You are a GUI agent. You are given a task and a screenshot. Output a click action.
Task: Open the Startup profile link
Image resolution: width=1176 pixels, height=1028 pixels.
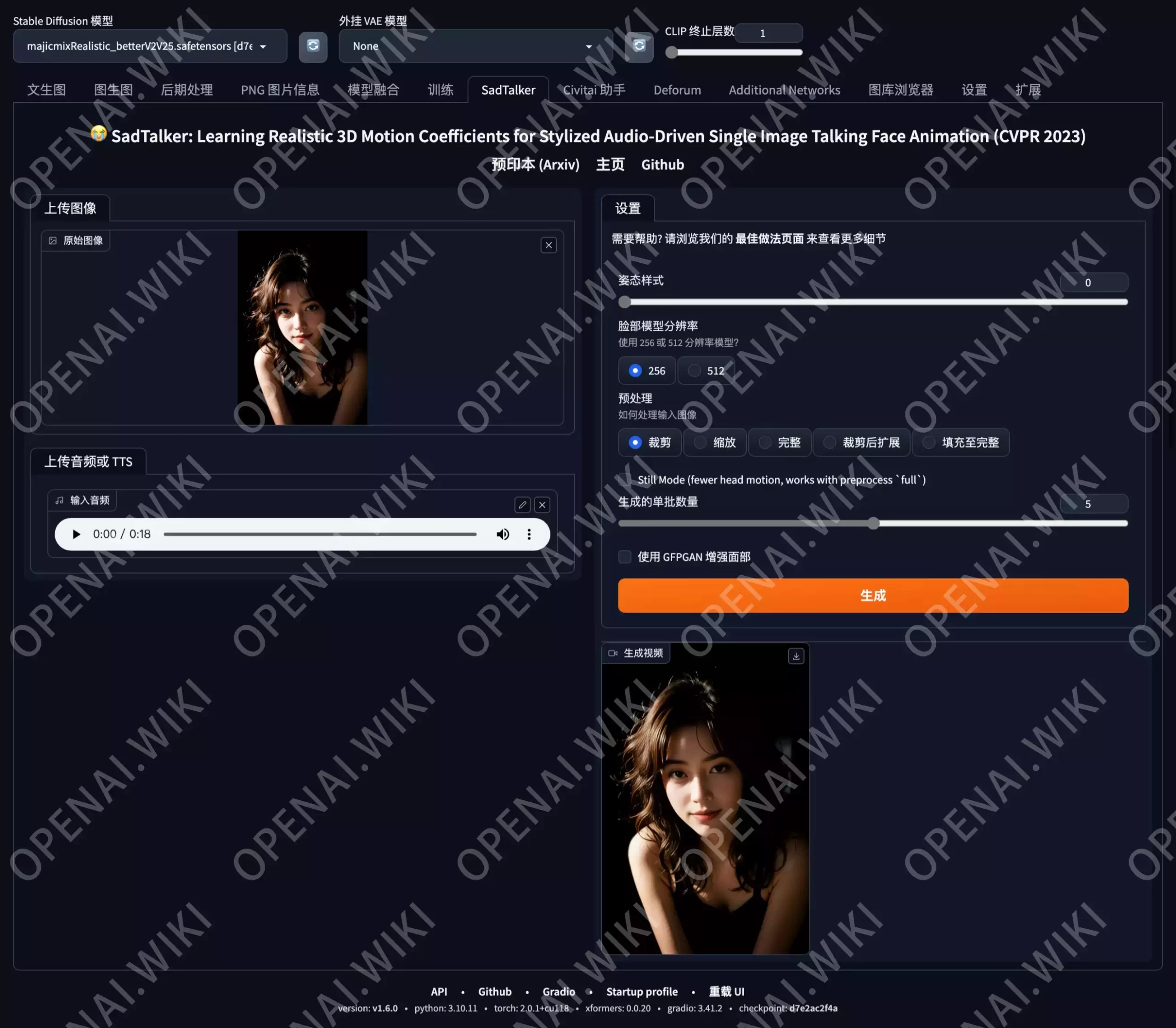642,991
